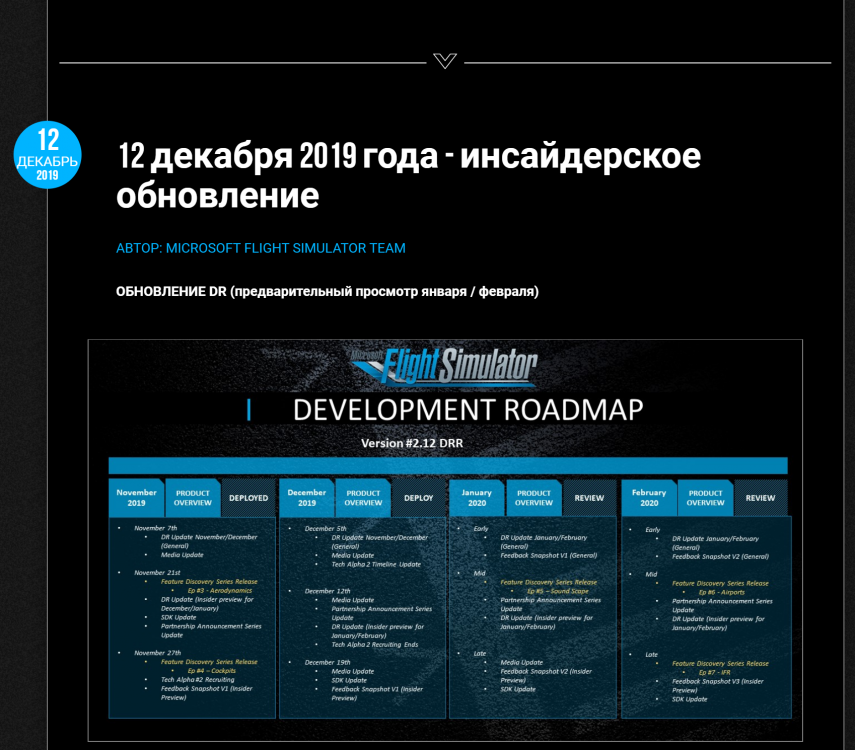
Task: Click the DEPLOY status marker for December 2019
Action: (419, 497)
